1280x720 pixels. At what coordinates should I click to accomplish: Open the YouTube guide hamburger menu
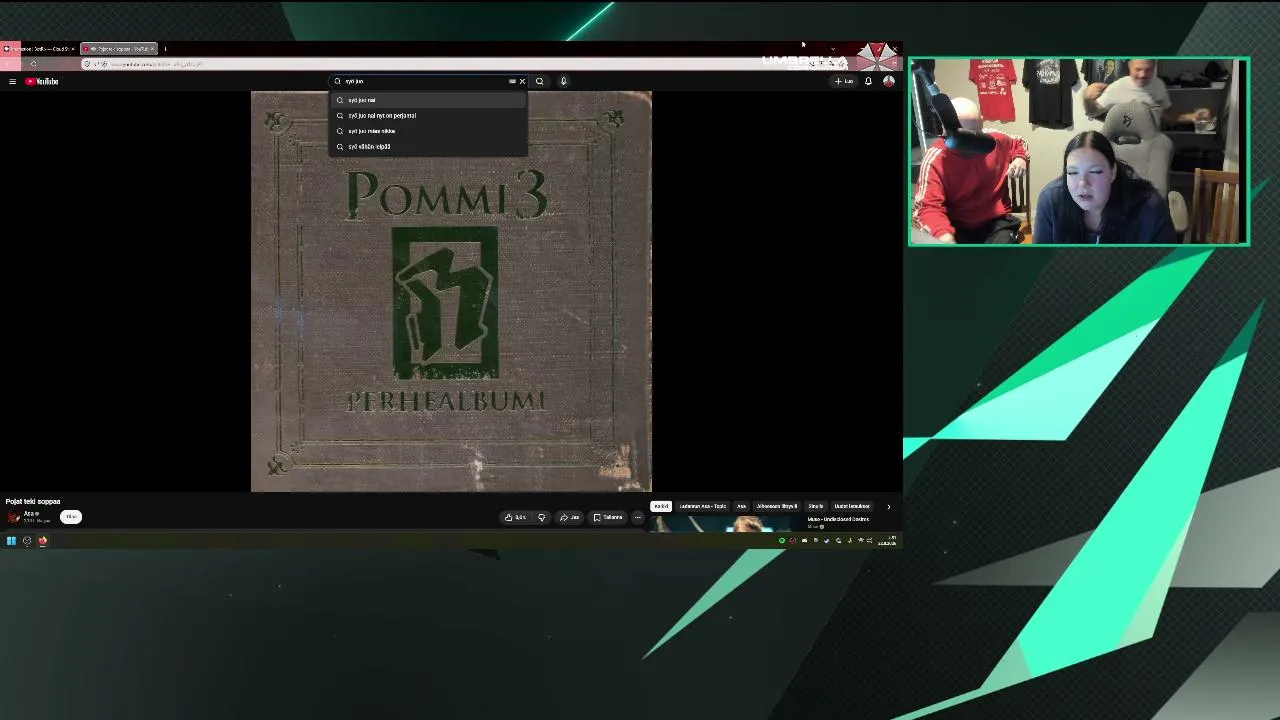(x=12, y=81)
